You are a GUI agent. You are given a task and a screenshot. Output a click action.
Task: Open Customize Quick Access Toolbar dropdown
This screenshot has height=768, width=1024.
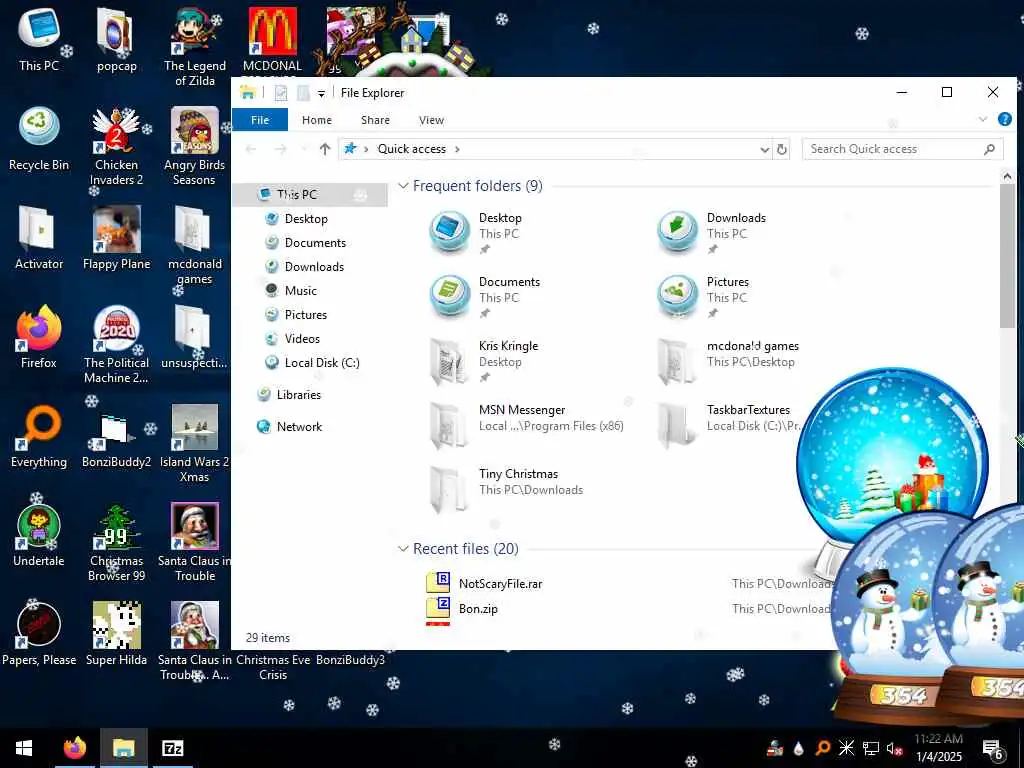tap(321, 93)
